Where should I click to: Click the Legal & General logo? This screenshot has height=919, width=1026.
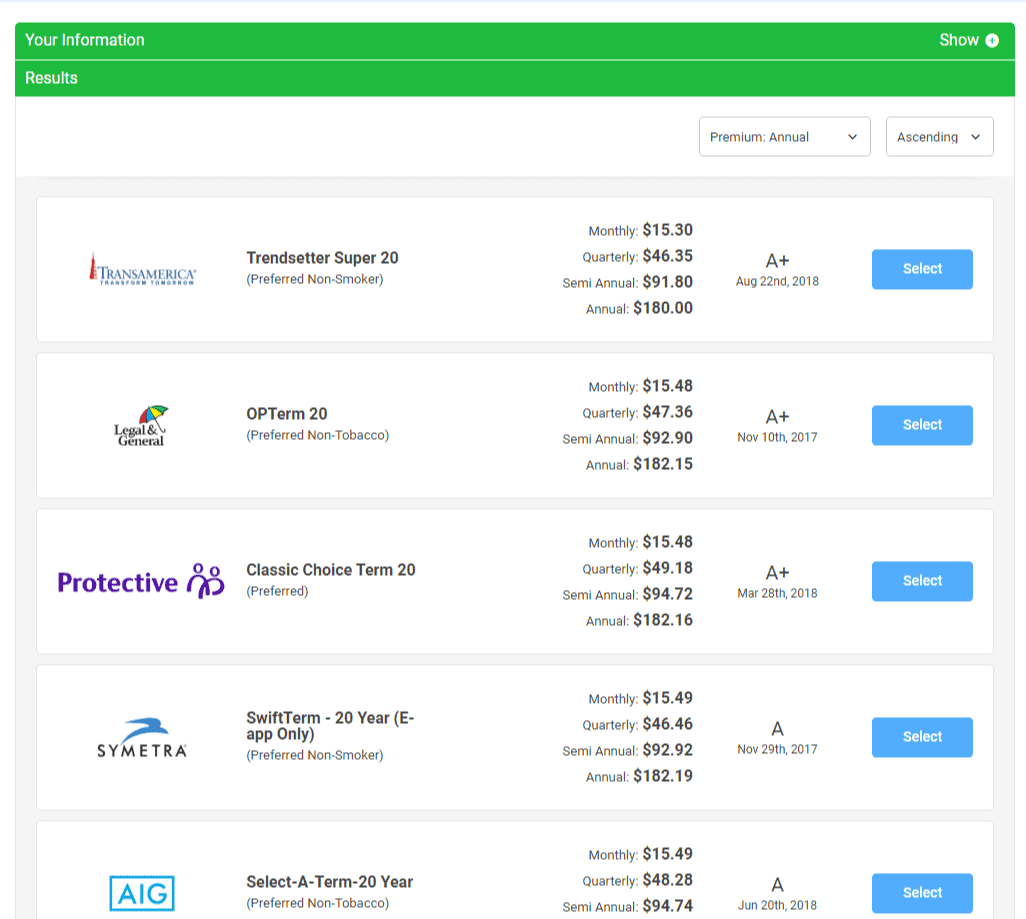tap(141, 425)
